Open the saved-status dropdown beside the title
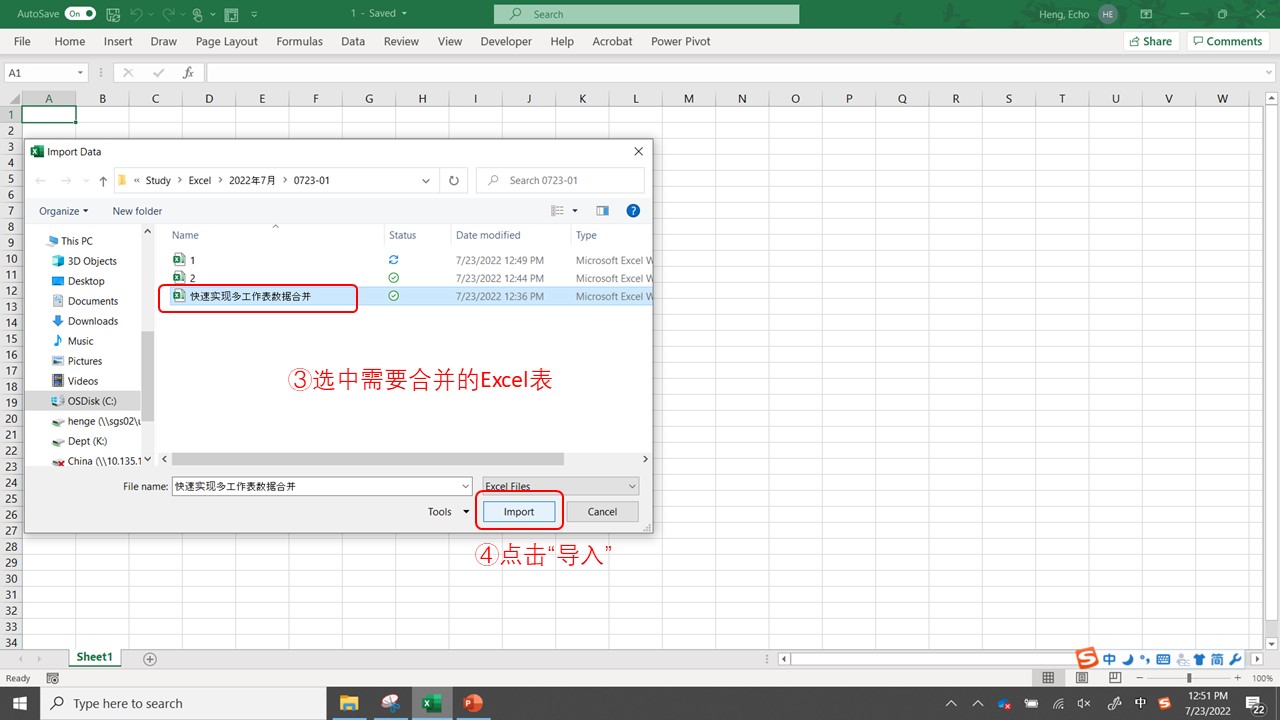 404,14
